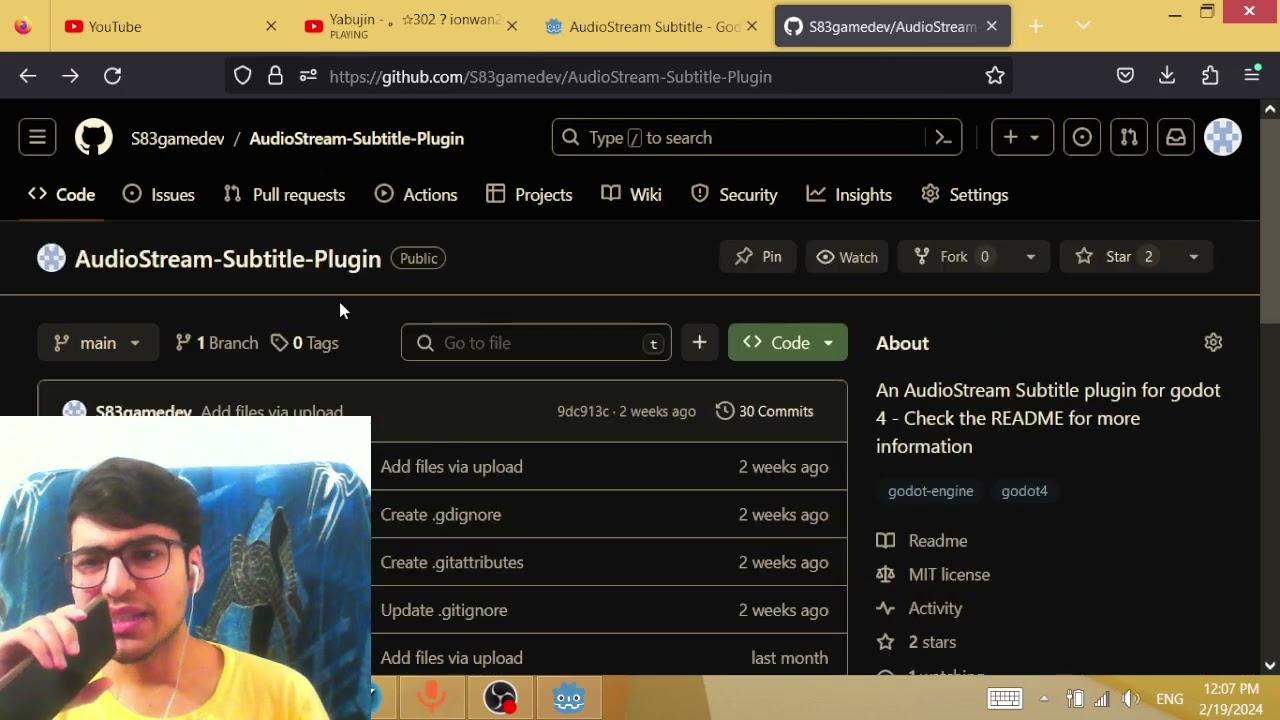Open the command palette icon in search bar
Image resolution: width=1280 pixels, height=720 pixels.
point(943,138)
